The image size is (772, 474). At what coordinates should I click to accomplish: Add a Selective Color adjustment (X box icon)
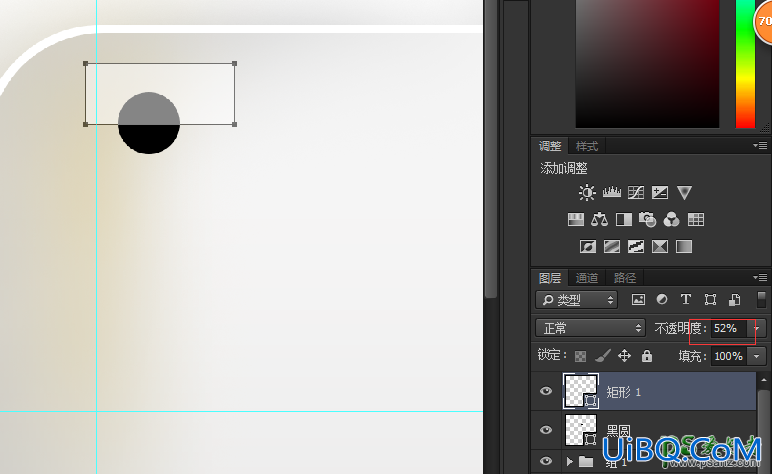point(660,246)
